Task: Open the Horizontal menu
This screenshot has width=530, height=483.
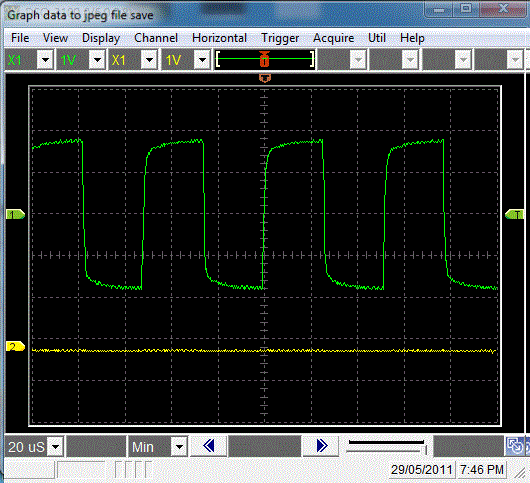Action: click(x=219, y=38)
